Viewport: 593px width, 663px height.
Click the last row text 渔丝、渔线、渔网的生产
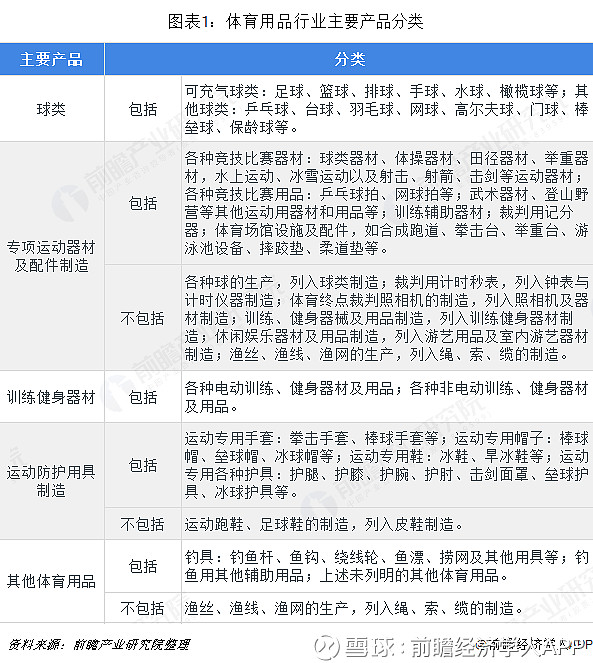354,608
